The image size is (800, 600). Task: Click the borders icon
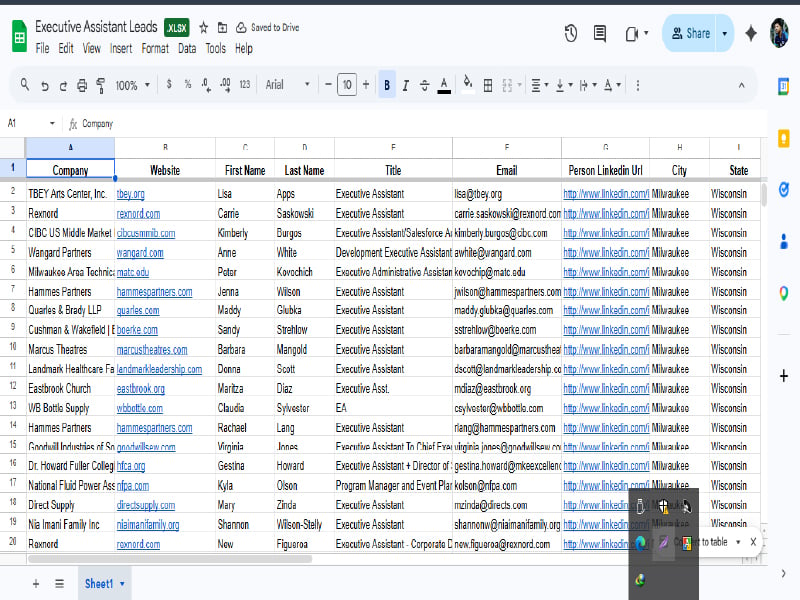pos(488,86)
